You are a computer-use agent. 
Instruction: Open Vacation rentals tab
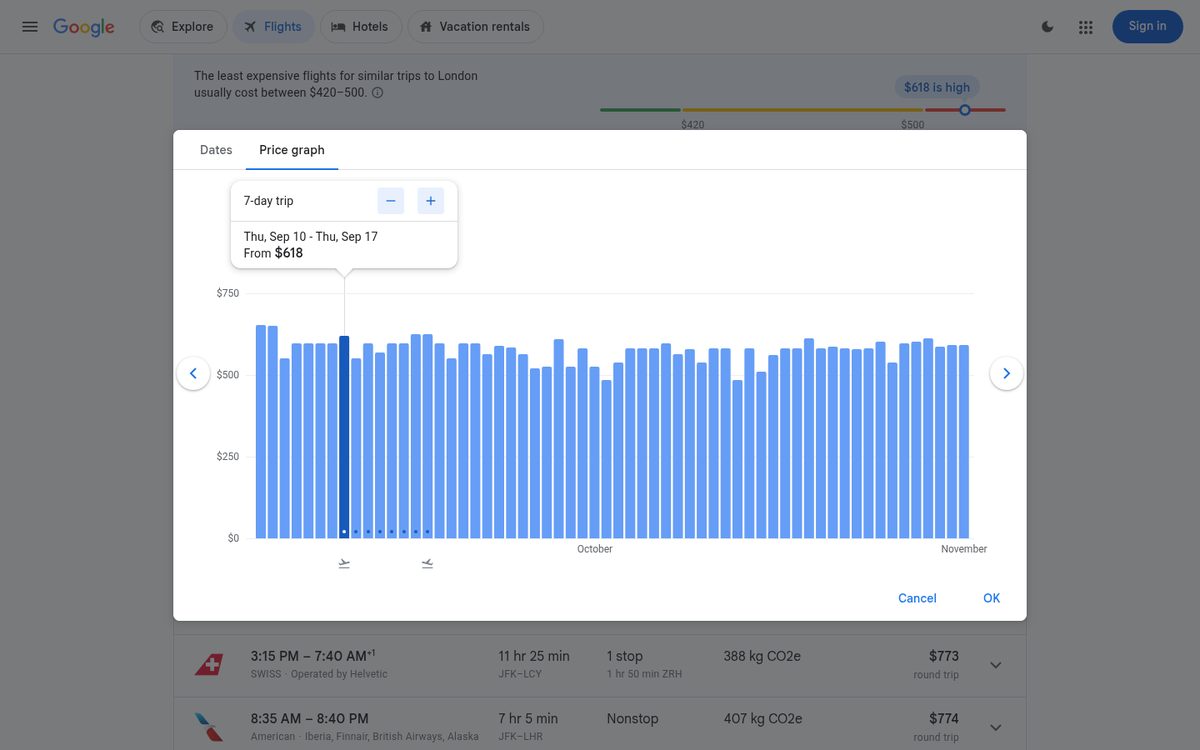click(475, 27)
